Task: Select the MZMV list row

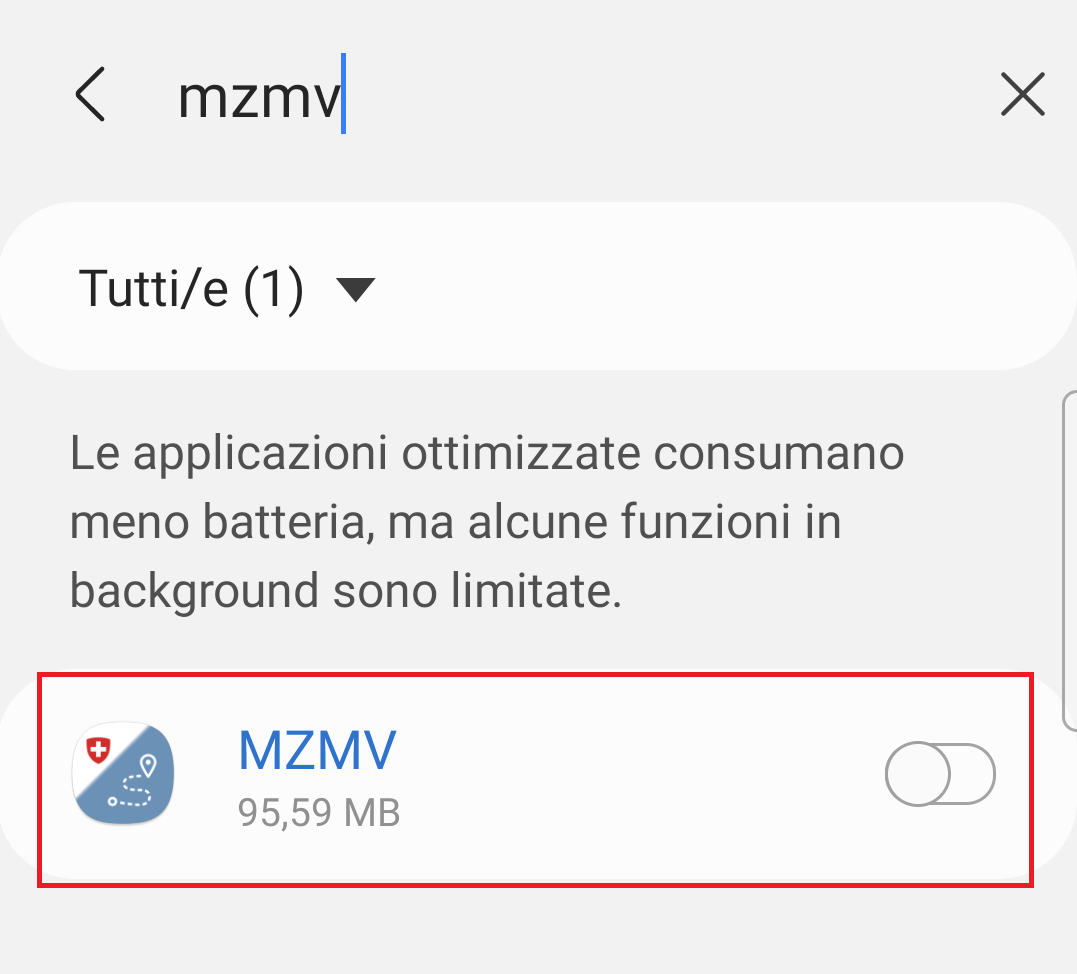Action: [x=535, y=780]
